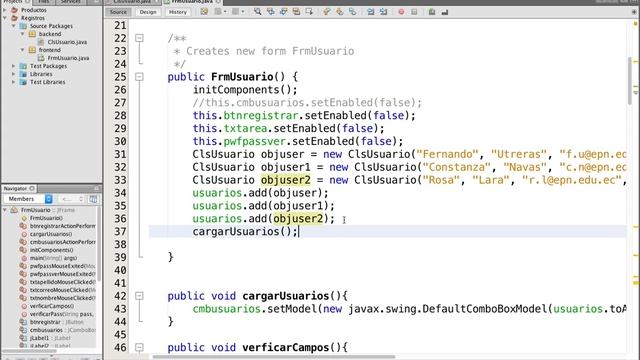The width and height of the screenshot is (640, 360).
Task: Collapse the javadoc comment fold at line 22
Action: pyautogui.click(x=139, y=38)
